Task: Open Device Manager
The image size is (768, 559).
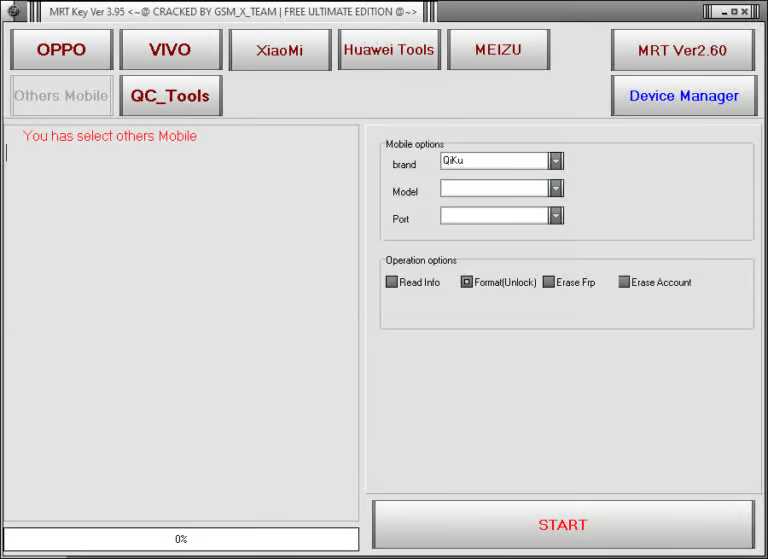Action: 683,96
